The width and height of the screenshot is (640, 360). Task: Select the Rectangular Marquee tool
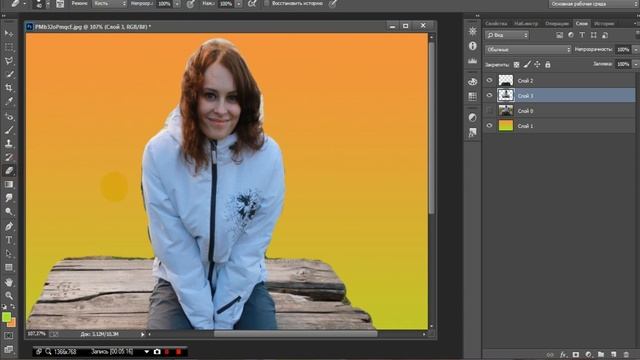click(9, 47)
